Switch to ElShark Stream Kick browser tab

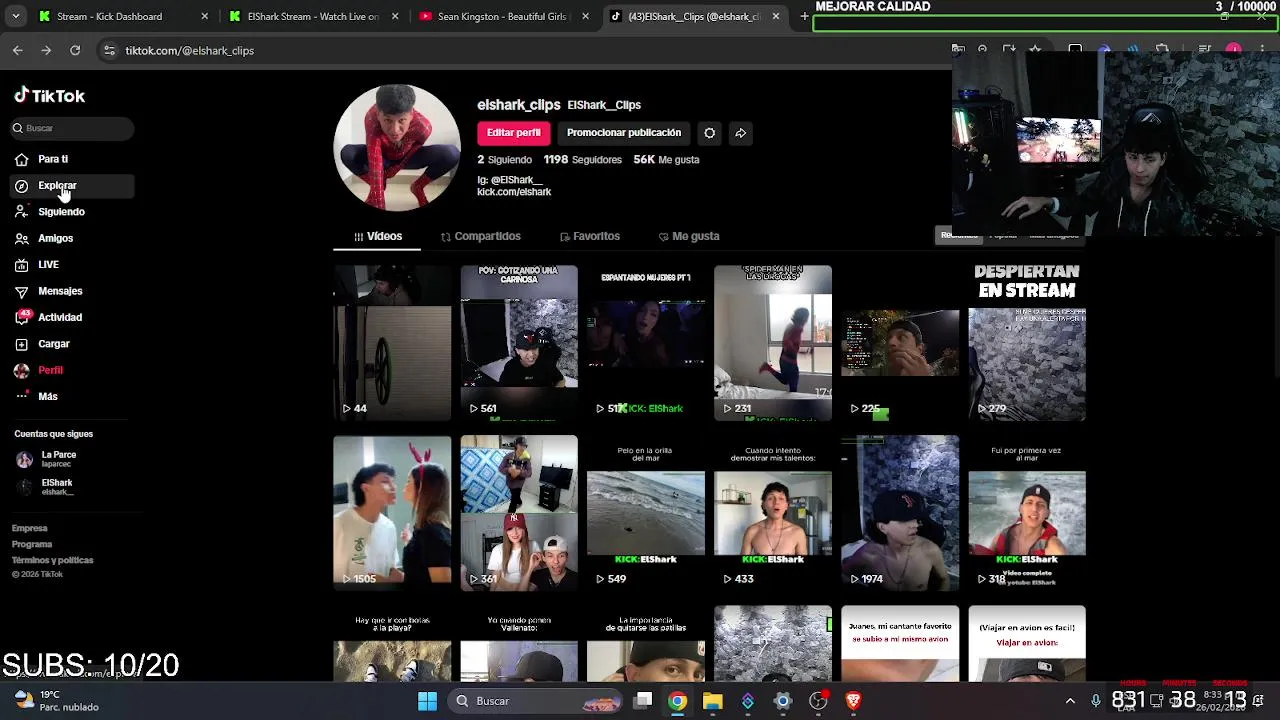312,16
